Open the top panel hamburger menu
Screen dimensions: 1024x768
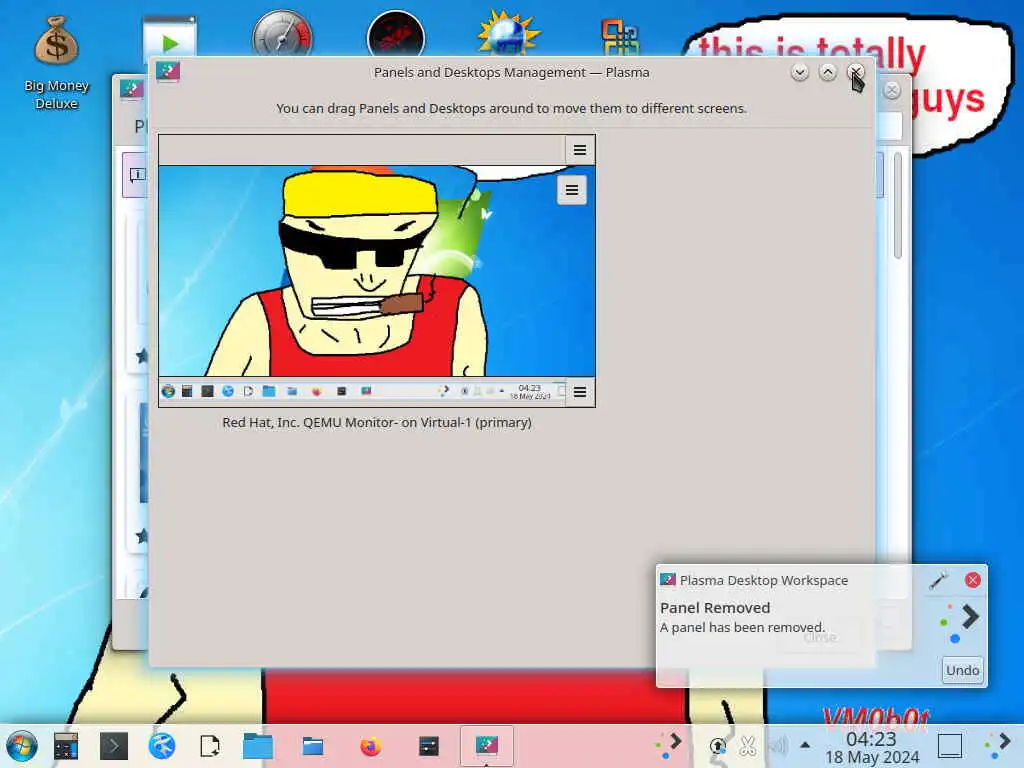pyautogui.click(x=579, y=150)
